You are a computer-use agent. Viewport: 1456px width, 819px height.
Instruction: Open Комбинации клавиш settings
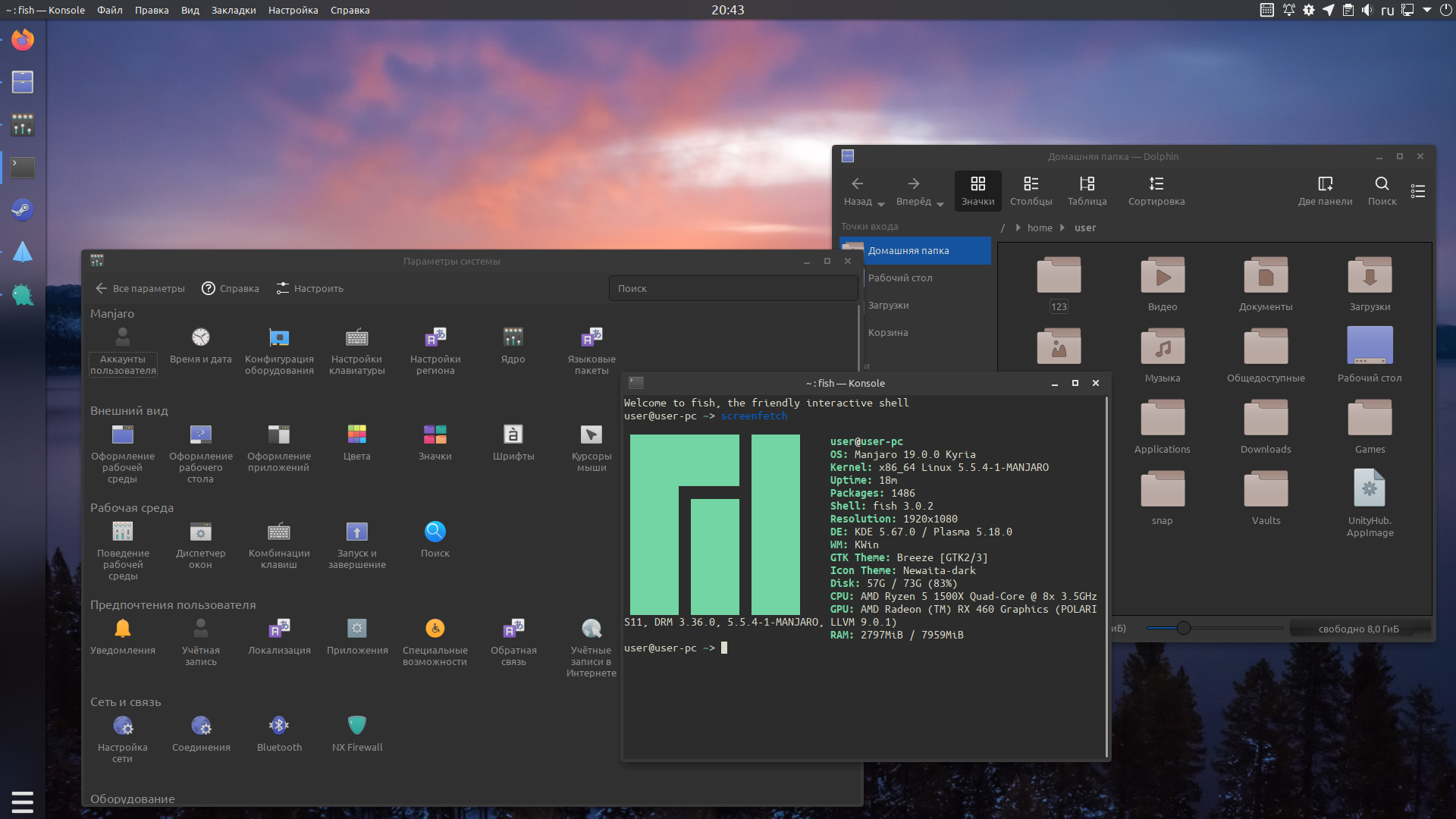279,544
